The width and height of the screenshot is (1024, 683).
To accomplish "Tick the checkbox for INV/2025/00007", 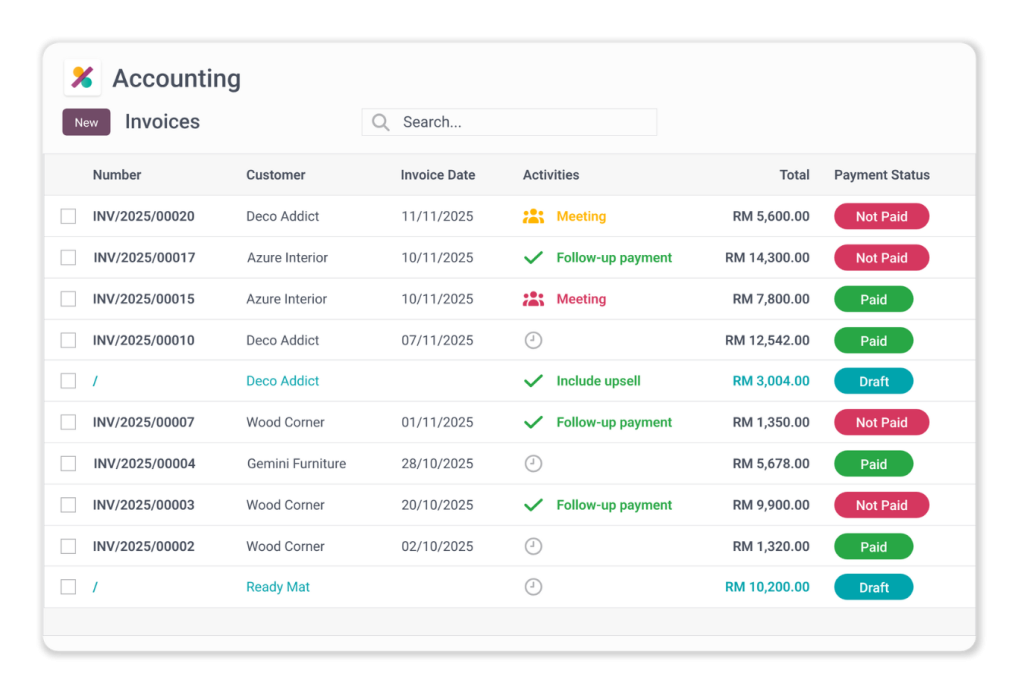I will pos(68,422).
